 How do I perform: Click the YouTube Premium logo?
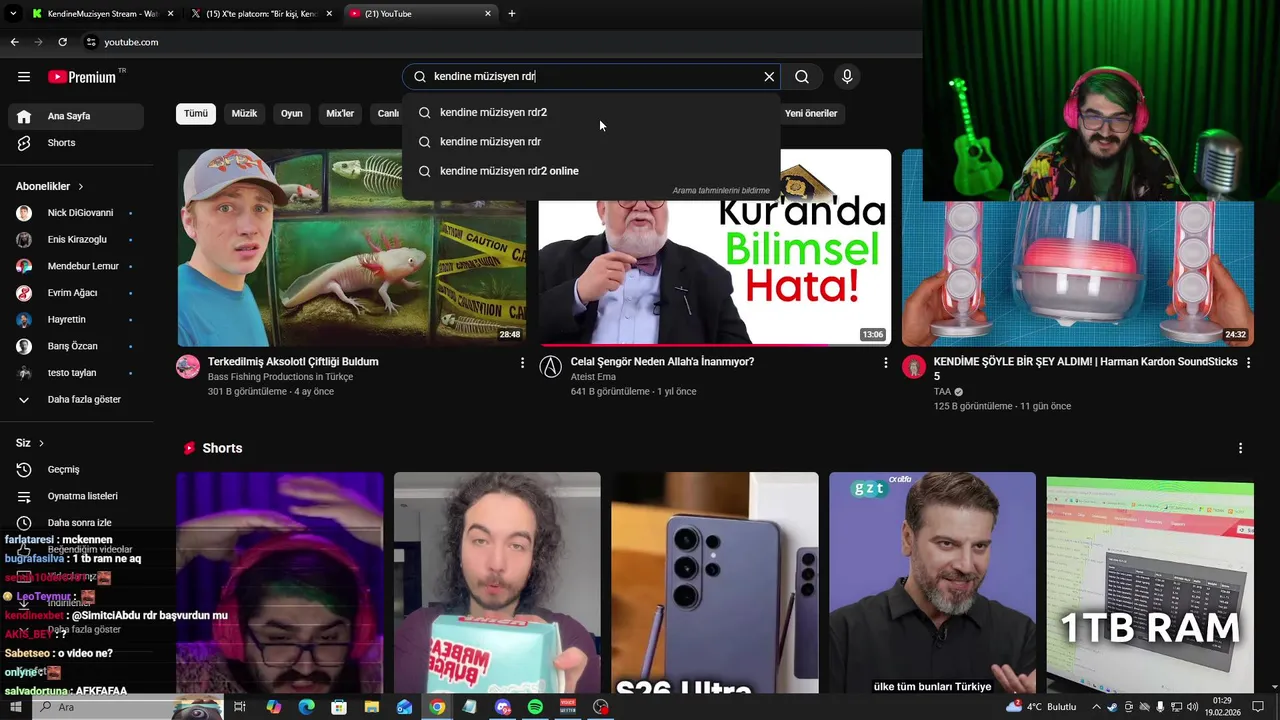(82, 77)
